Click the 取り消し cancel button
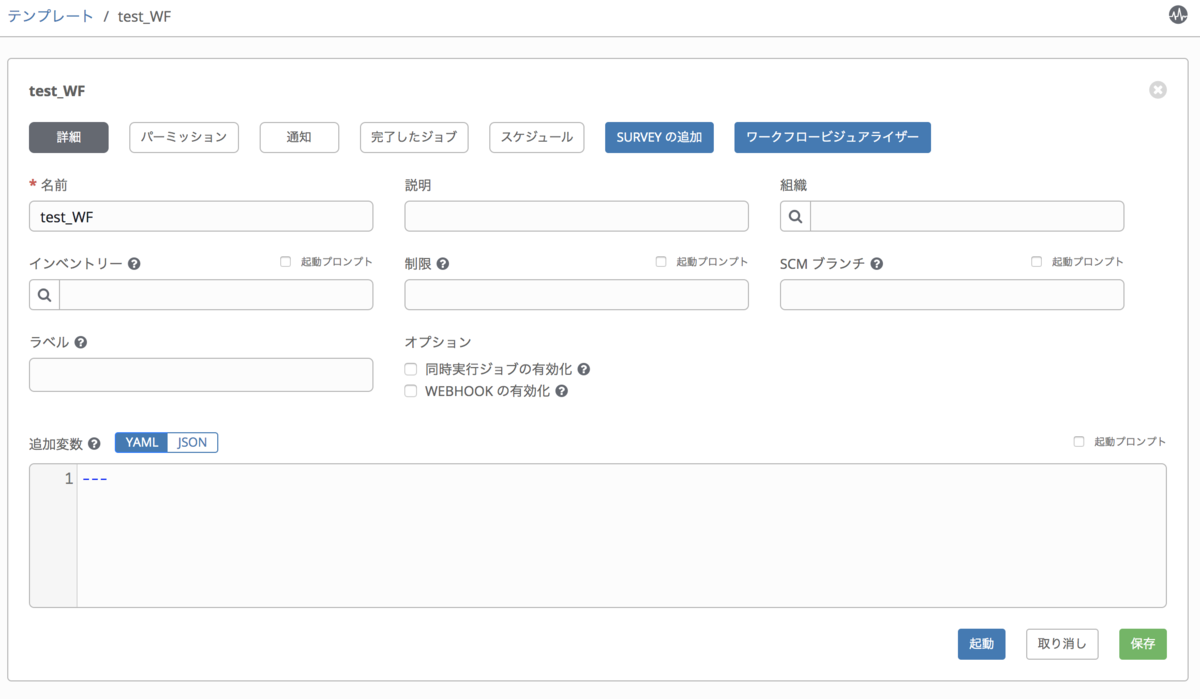 1062,644
